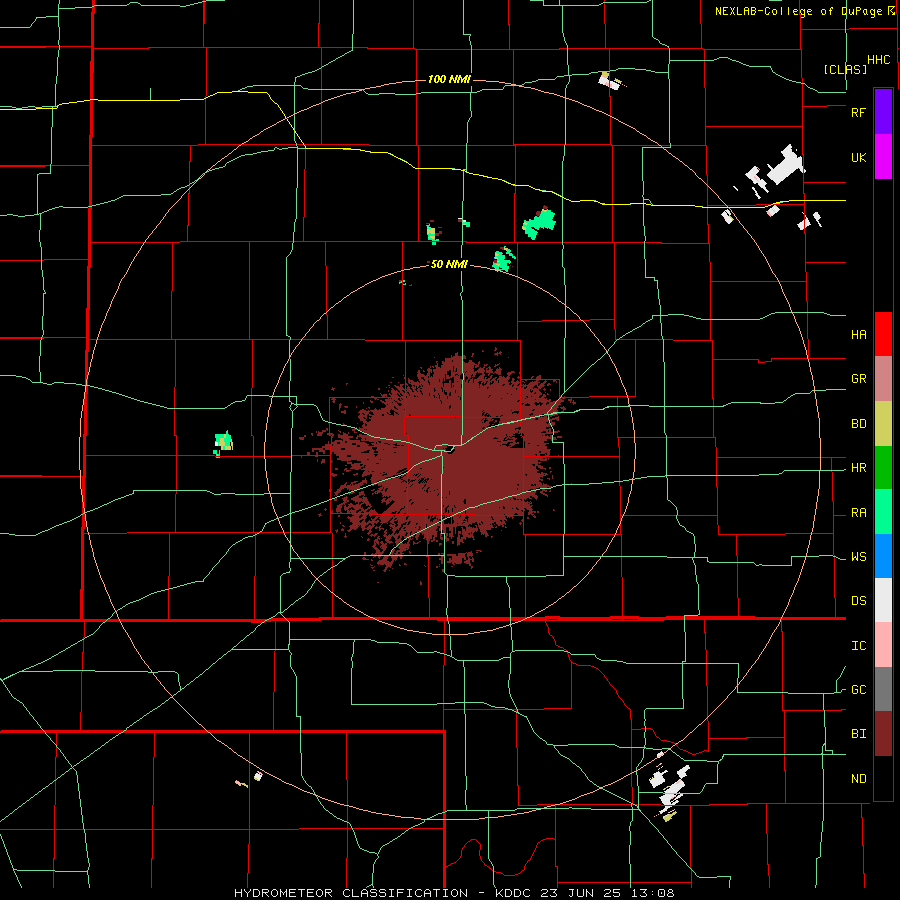900x900 pixels.
Task: Click the 100 NMI range ring label
Action: point(449,79)
